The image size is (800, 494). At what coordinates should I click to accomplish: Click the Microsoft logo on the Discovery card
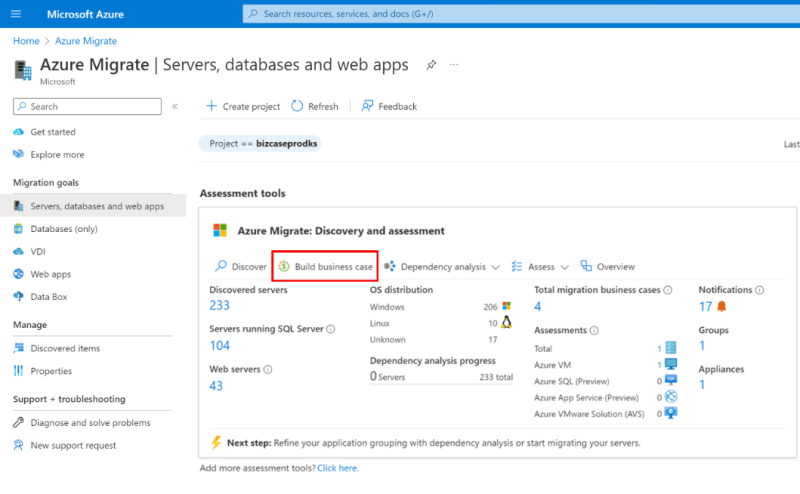220,231
